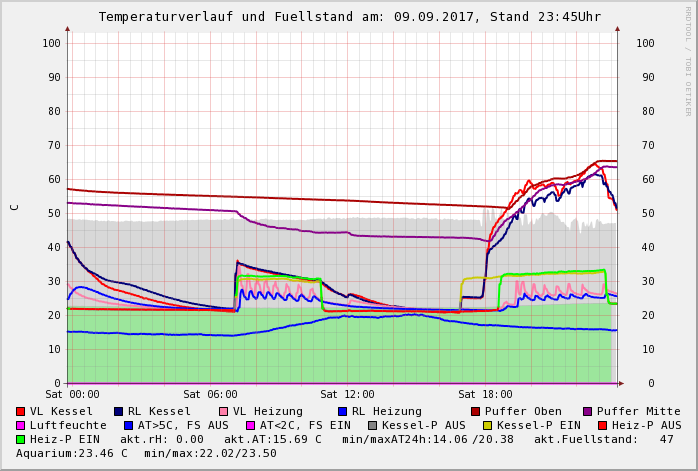Select the green Heiz-P EIN legend swatch
The height and width of the screenshot is (471, 698).
(x=20, y=439)
